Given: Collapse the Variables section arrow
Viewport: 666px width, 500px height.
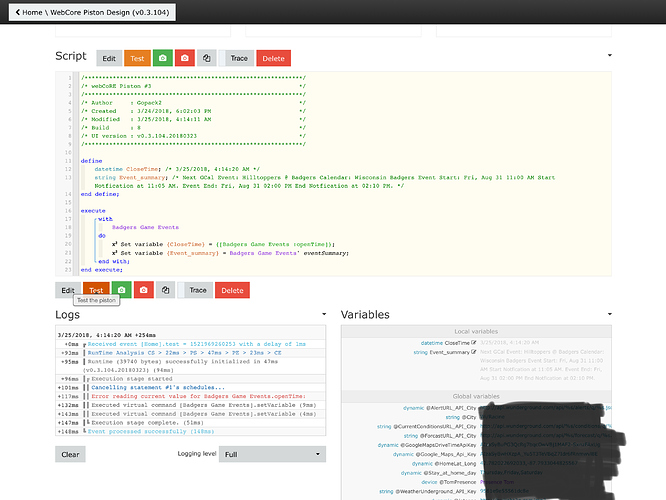Looking at the screenshot, I should click(610, 314).
